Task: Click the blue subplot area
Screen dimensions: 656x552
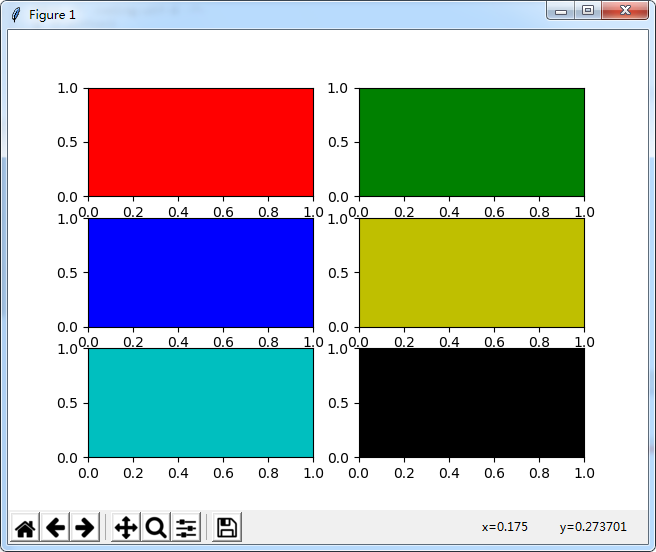Action: (x=201, y=273)
